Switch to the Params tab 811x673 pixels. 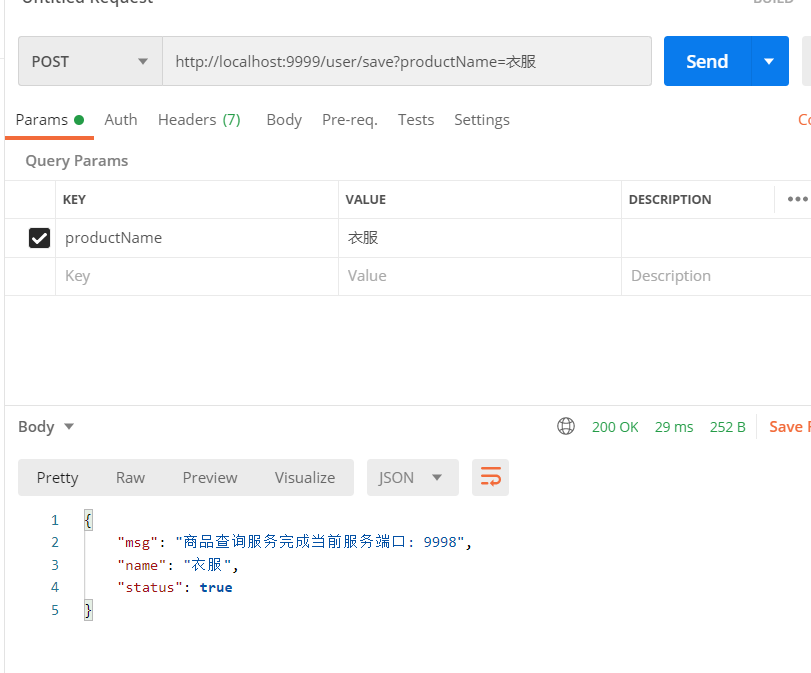click(x=49, y=120)
